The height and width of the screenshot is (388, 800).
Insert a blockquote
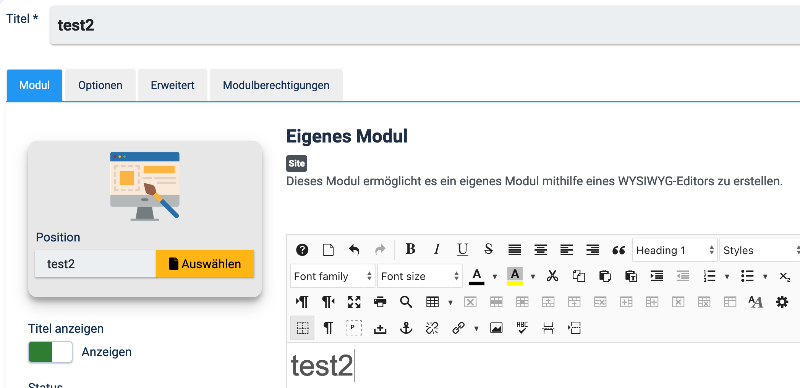(619, 250)
